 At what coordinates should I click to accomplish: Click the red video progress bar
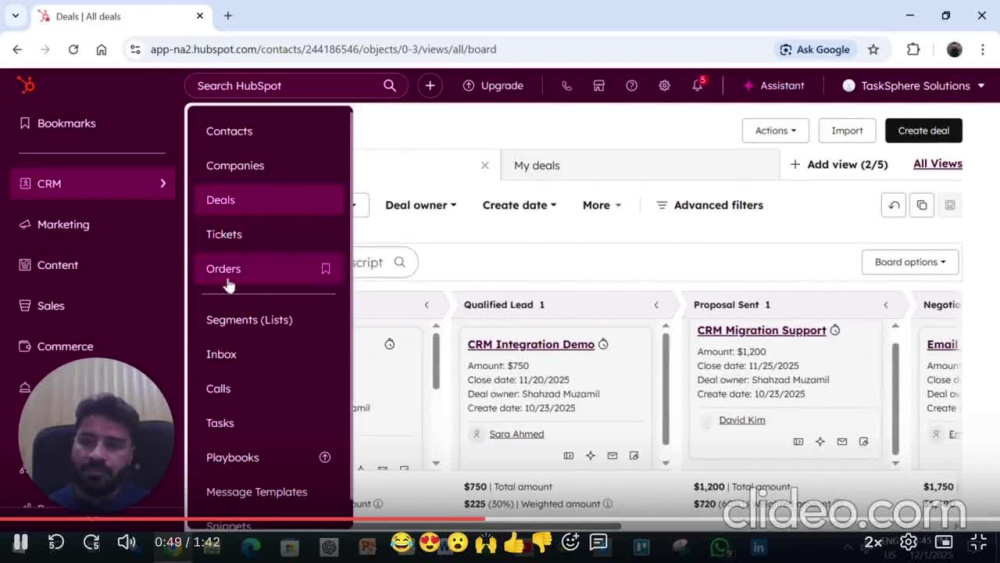pyautogui.click(x=242, y=519)
